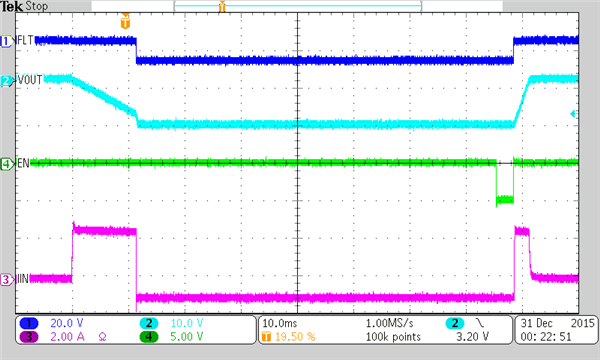Click the trigger marker in record overview bar
The image size is (600, 360).
pyautogui.click(x=222, y=6)
